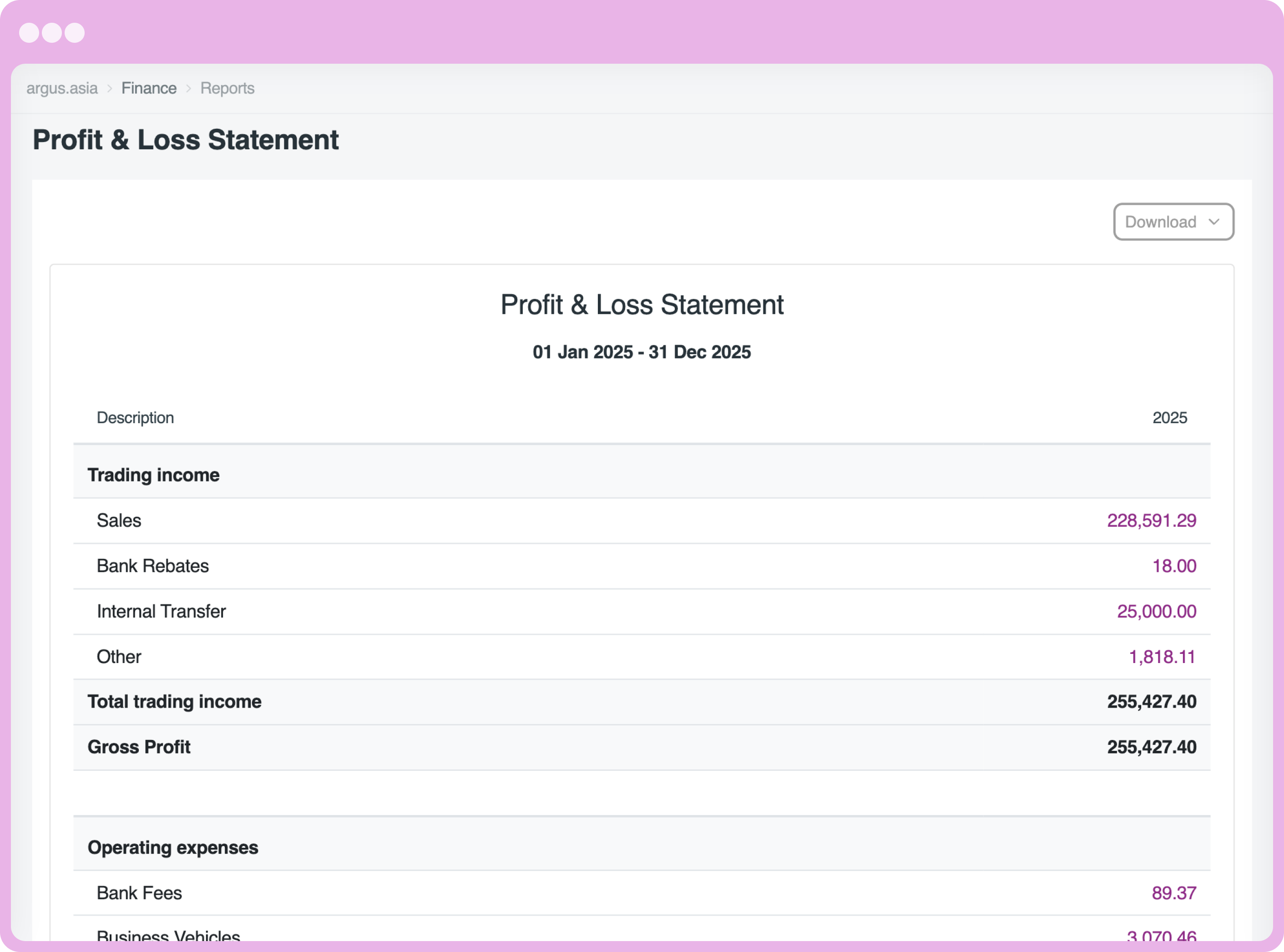Viewport: 1284px width, 952px height.
Task: Navigate to Finance via the breadcrumb
Action: pyautogui.click(x=149, y=87)
